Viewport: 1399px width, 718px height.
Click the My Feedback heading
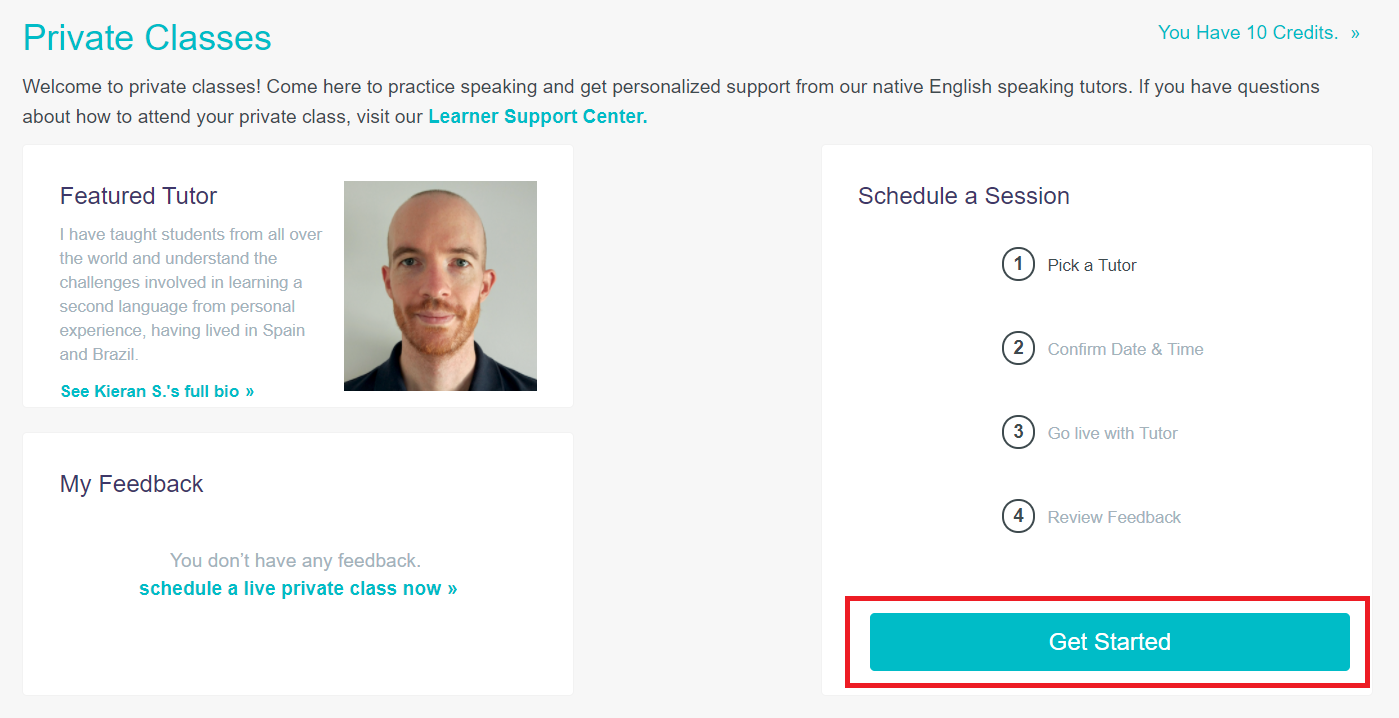131,484
